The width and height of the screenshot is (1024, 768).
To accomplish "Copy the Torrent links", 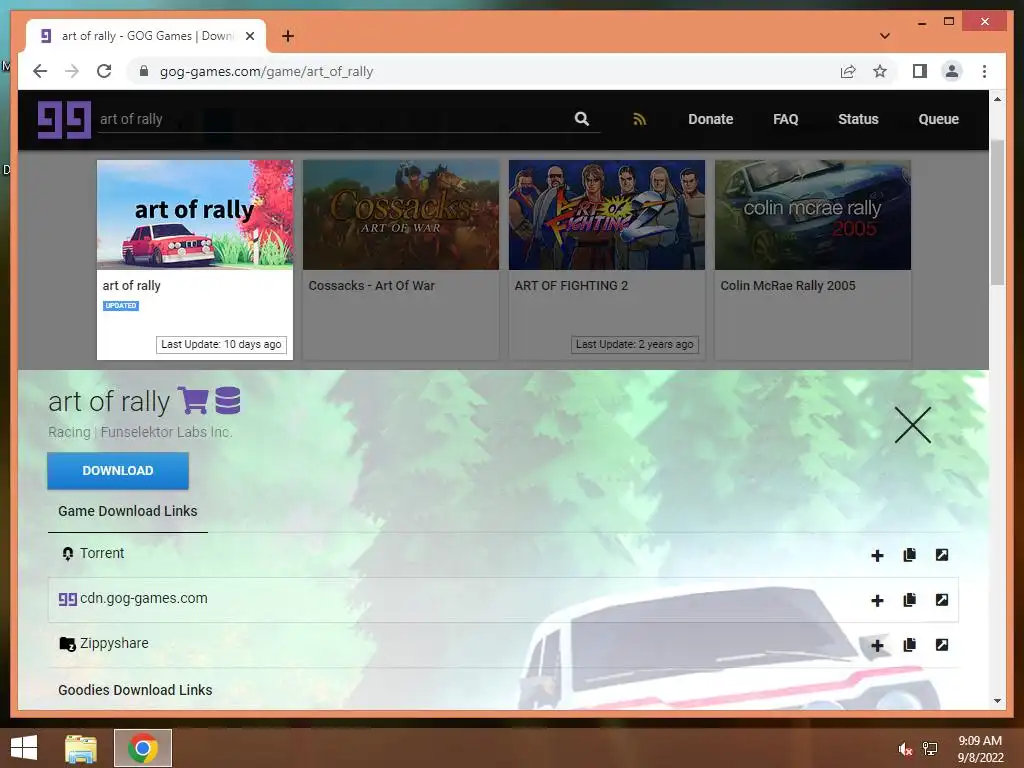I will [x=909, y=555].
